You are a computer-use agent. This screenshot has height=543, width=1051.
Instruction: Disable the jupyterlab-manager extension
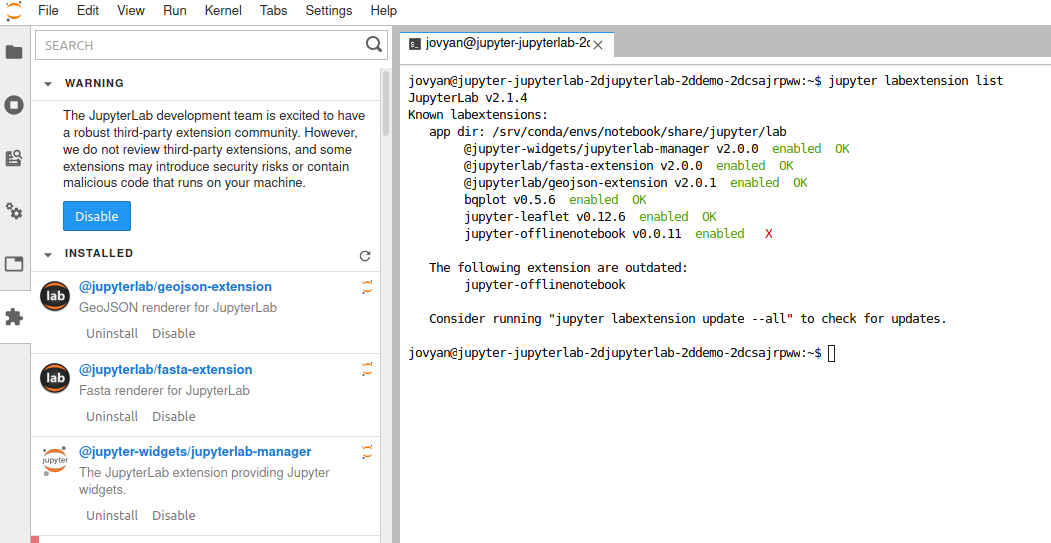point(174,516)
